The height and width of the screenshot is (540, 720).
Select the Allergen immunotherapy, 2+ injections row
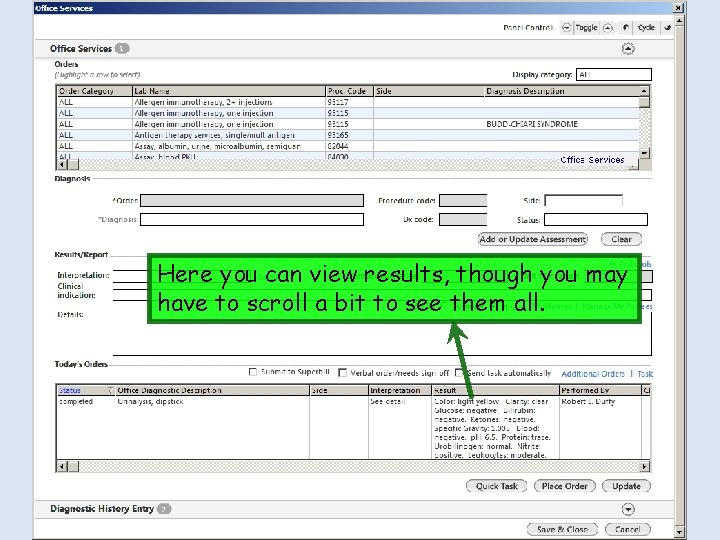click(x=348, y=102)
